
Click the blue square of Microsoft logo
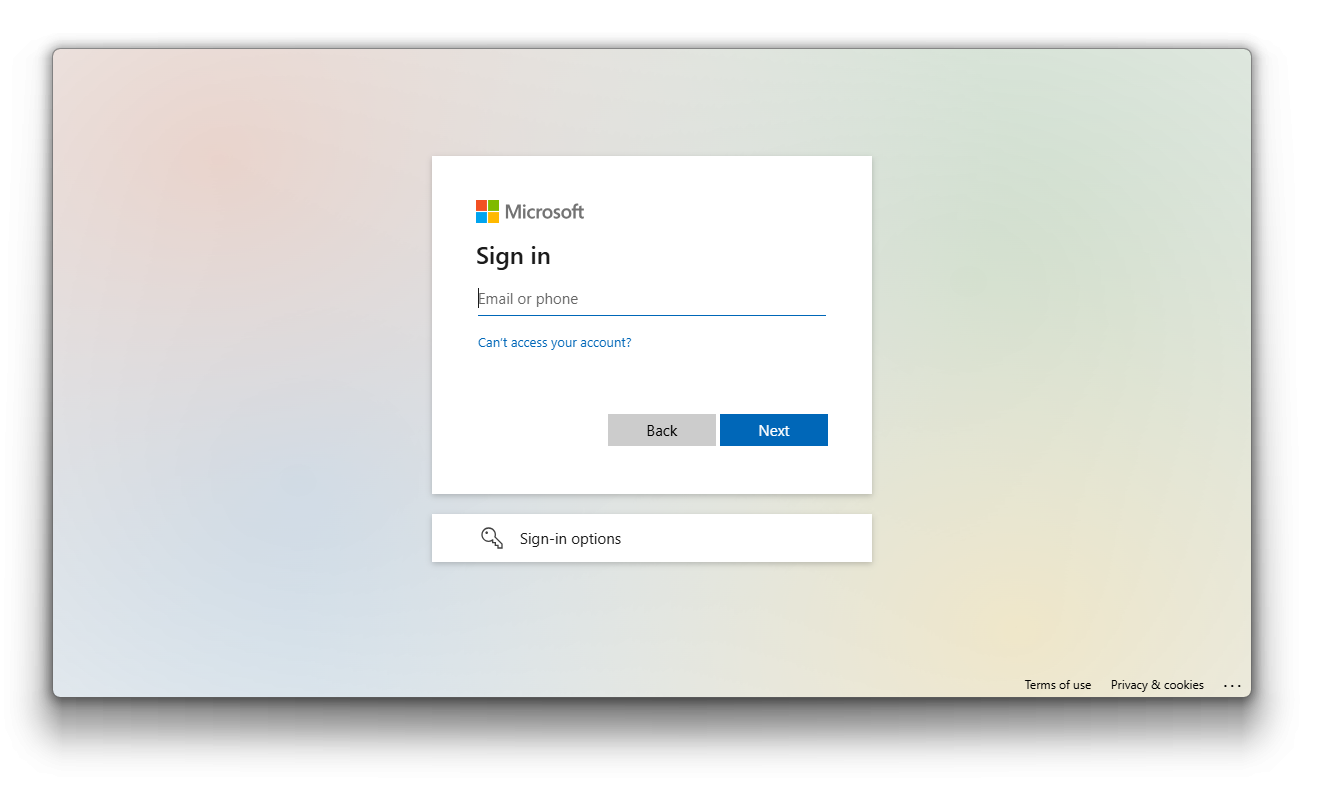481,217
